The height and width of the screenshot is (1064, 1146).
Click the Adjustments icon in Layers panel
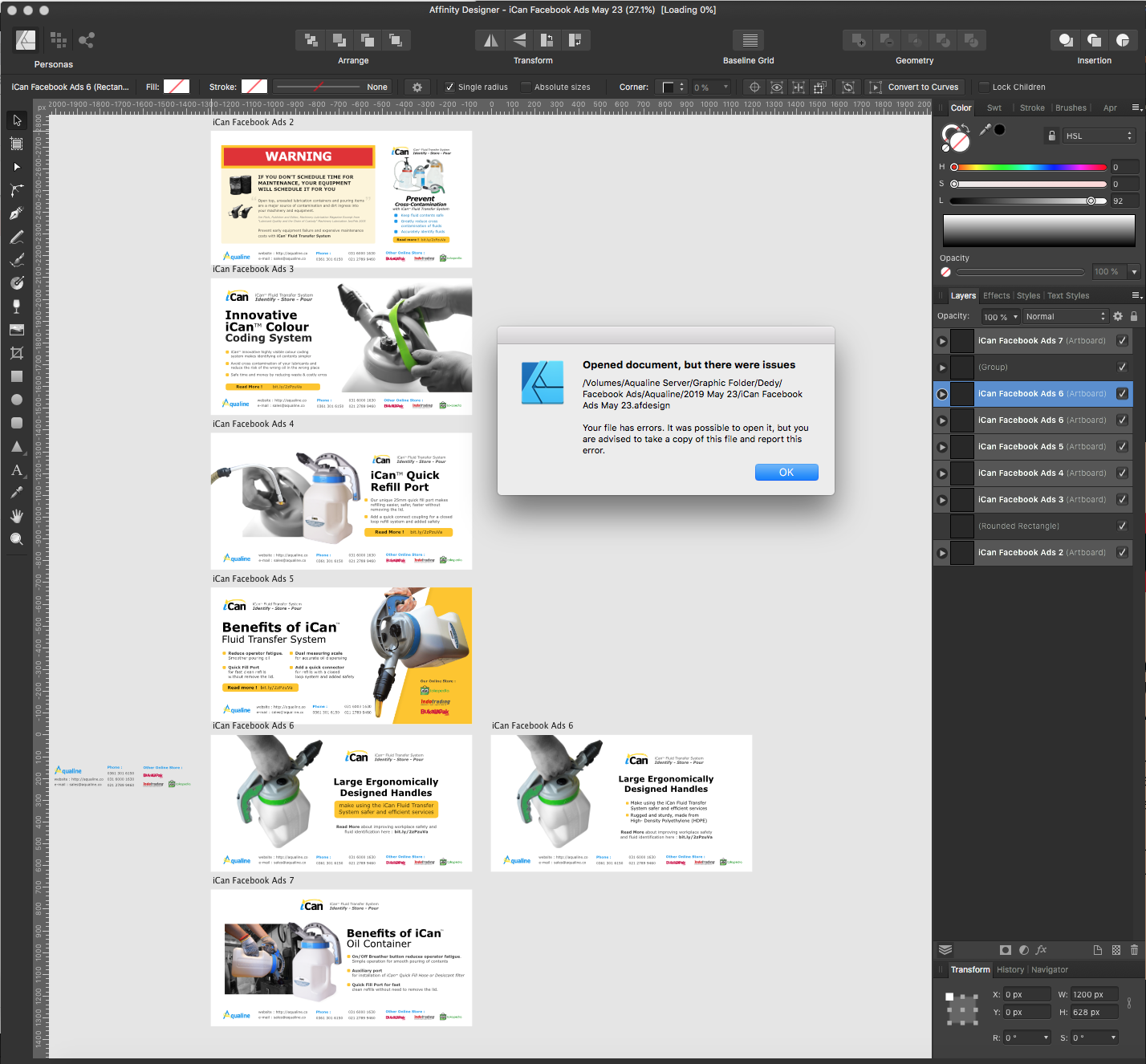click(1024, 950)
